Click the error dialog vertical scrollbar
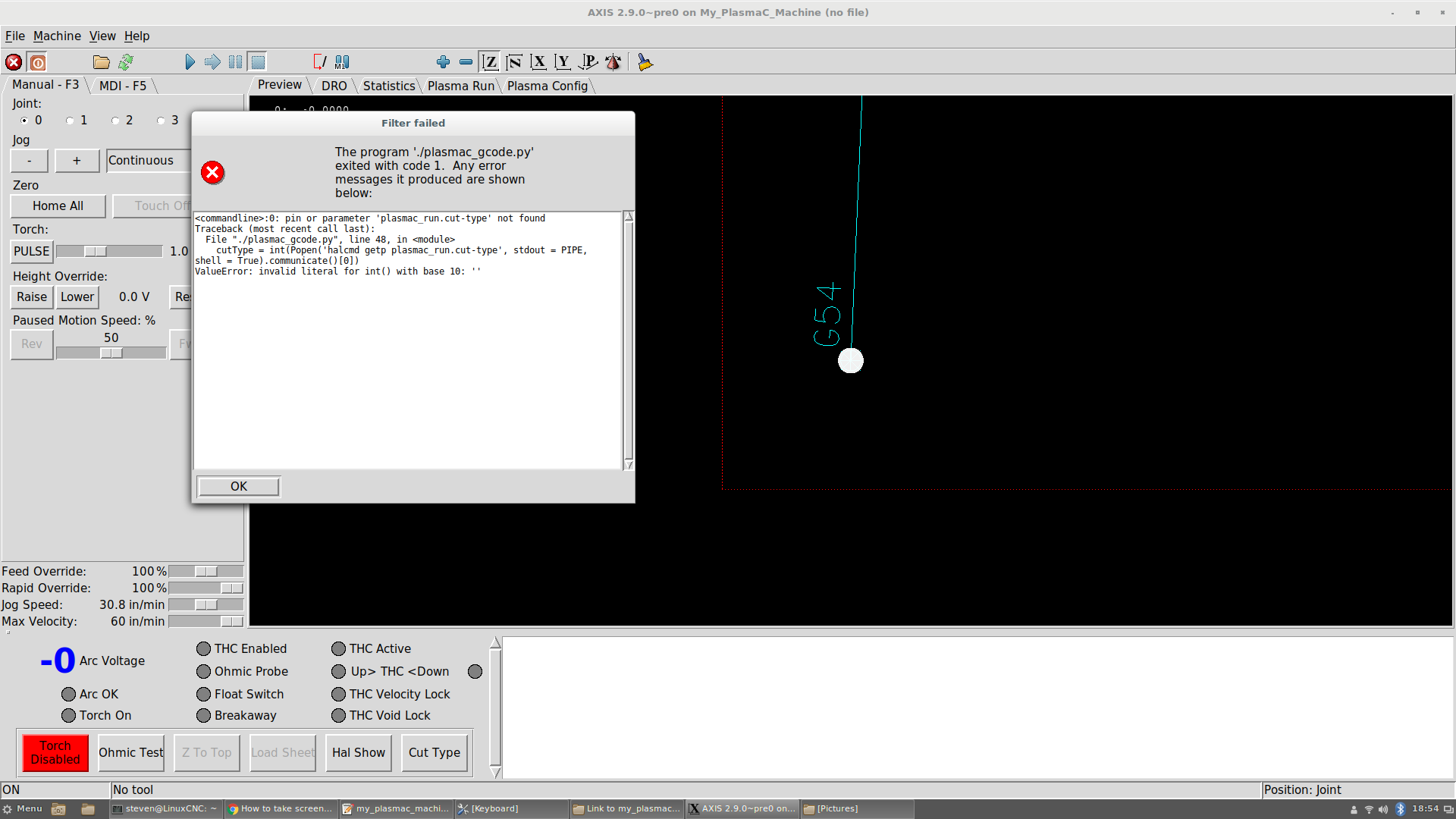The image size is (1456, 819). (629, 340)
